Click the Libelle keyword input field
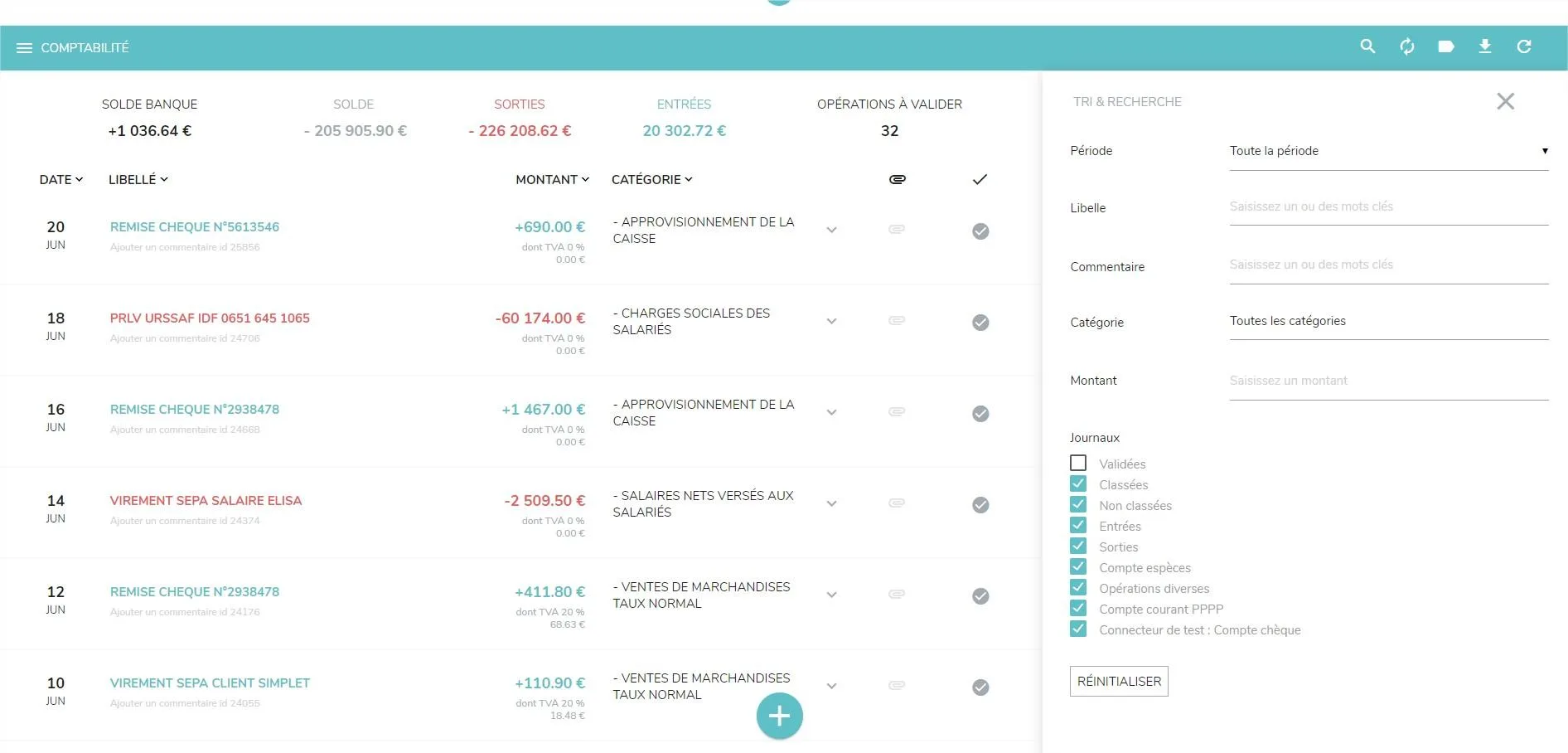This screenshot has width=1568, height=753. (1389, 207)
